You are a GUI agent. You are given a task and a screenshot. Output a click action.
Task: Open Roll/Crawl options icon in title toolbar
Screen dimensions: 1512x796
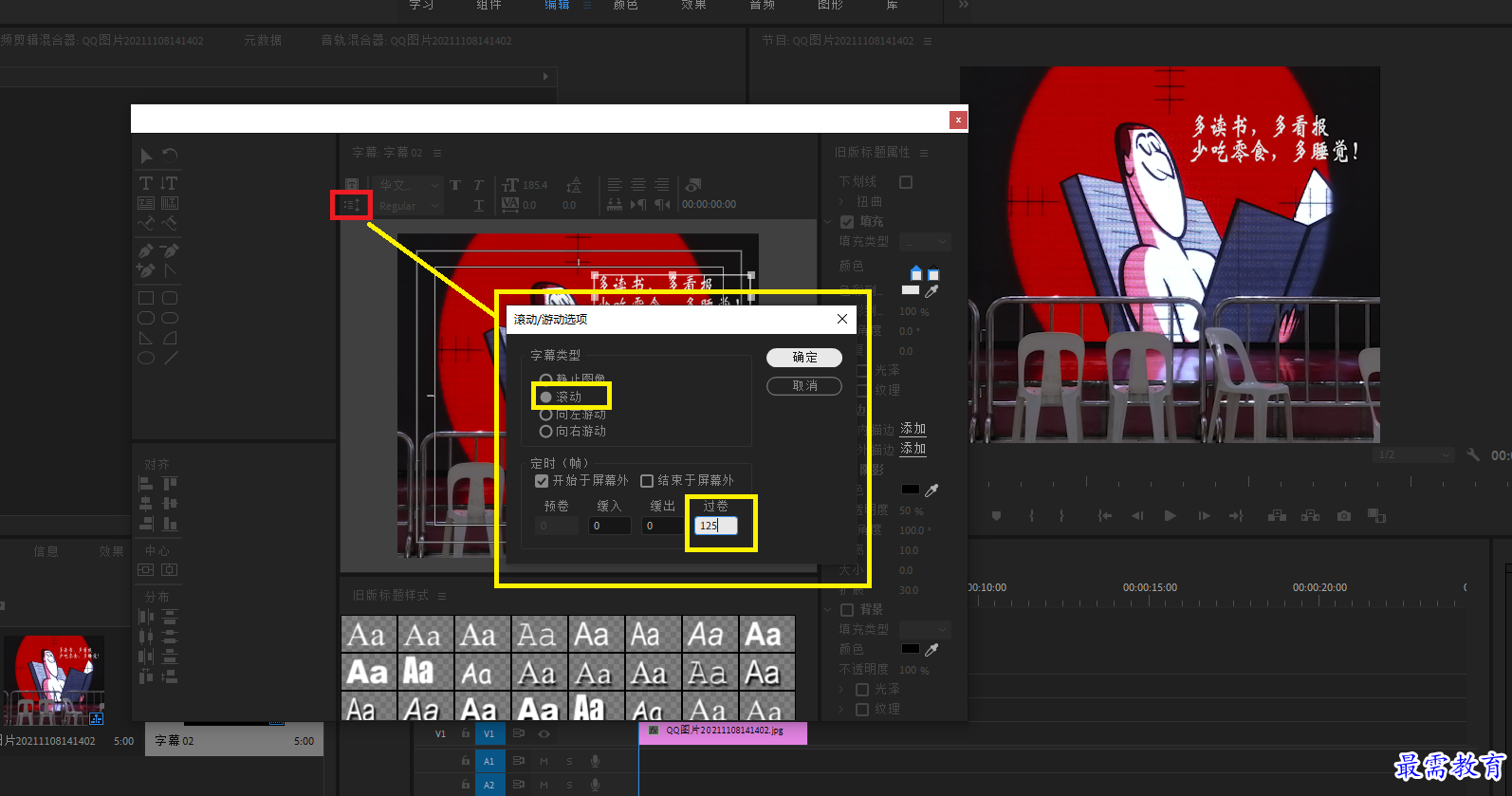pyautogui.click(x=352, y=204)
